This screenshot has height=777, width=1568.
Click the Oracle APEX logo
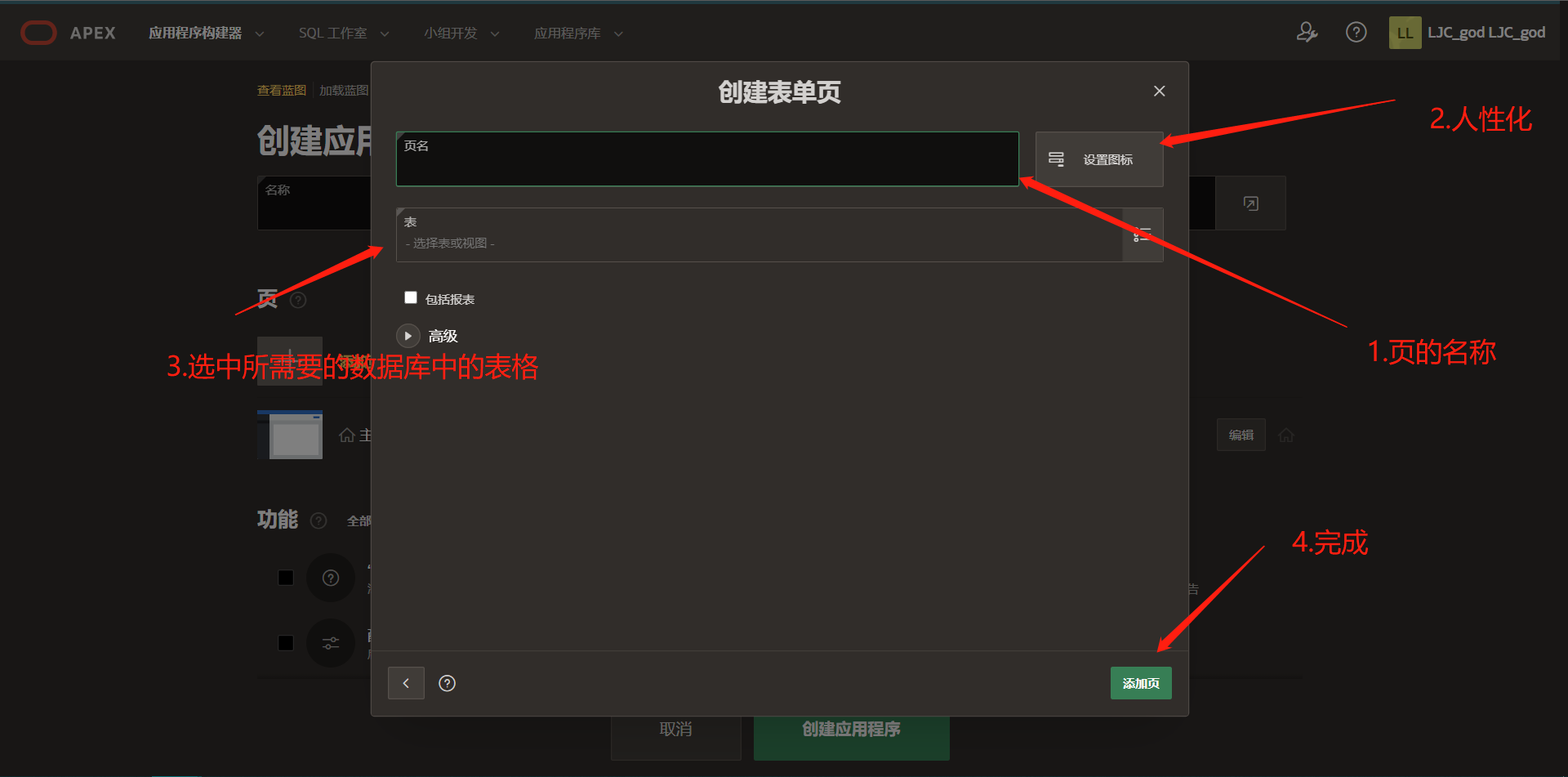tap(68, 33)
